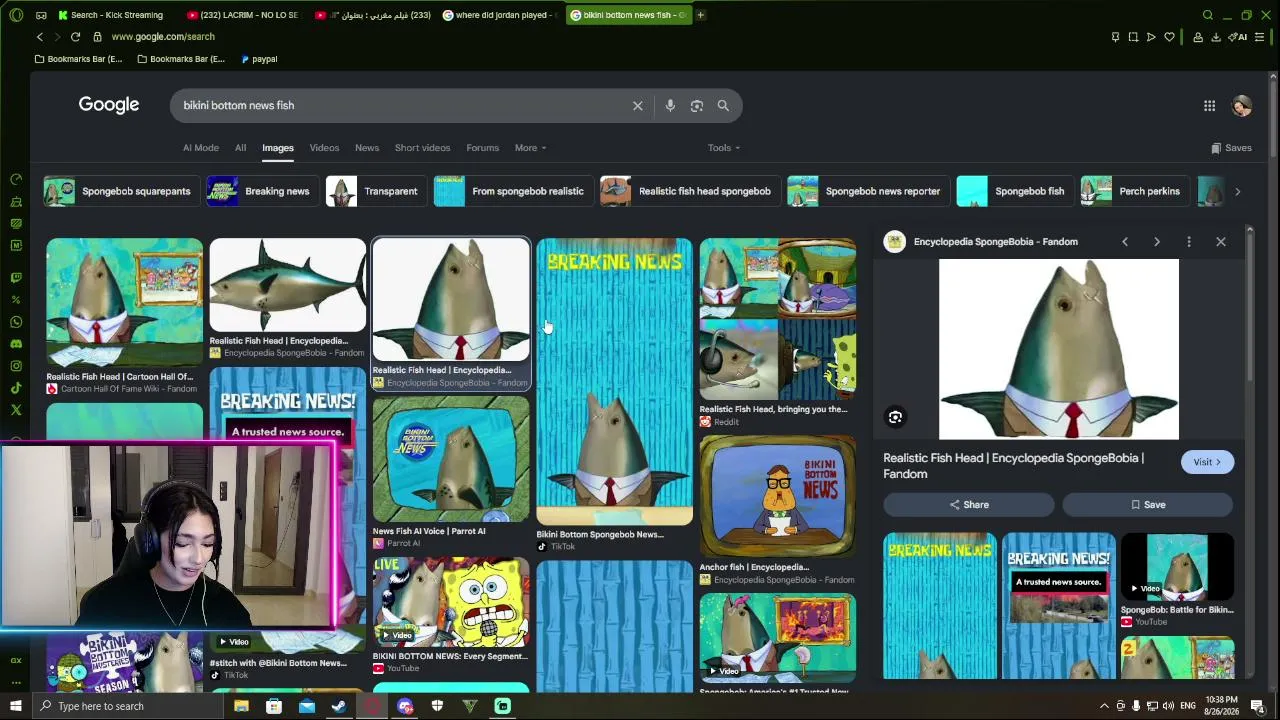Open the Google apps grid
Screen dimensions: 1280x720
(1209, 106)
